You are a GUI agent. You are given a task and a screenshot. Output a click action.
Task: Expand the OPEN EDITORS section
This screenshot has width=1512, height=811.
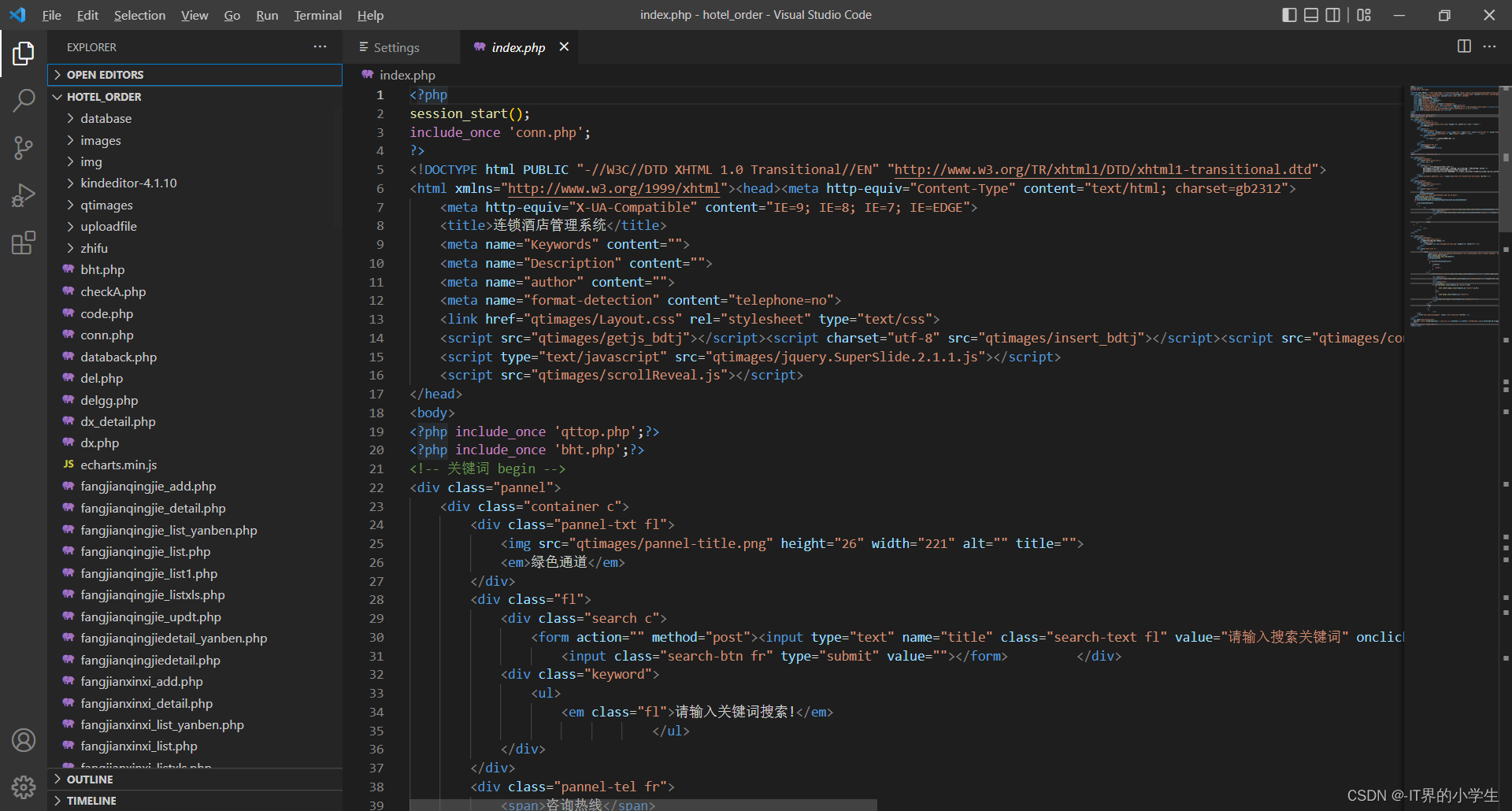tap(195, 75)
